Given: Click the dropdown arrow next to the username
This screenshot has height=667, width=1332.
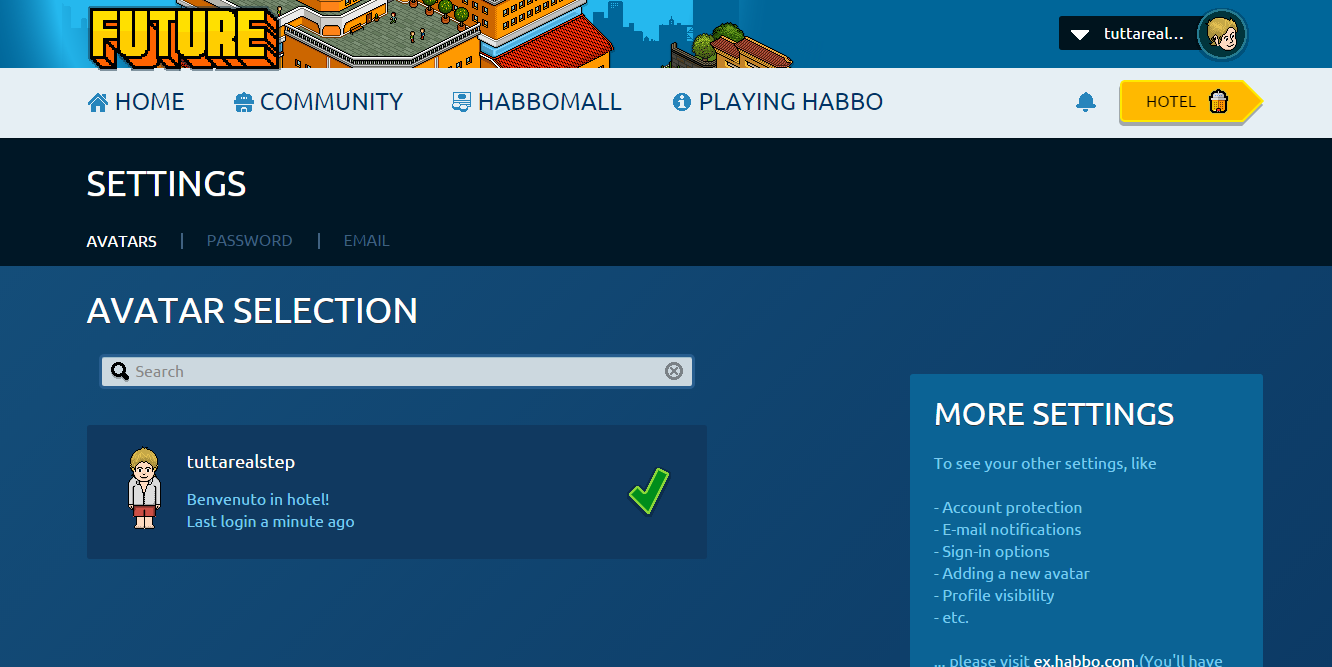Looking at the screenshot, I should [1079, 33].
